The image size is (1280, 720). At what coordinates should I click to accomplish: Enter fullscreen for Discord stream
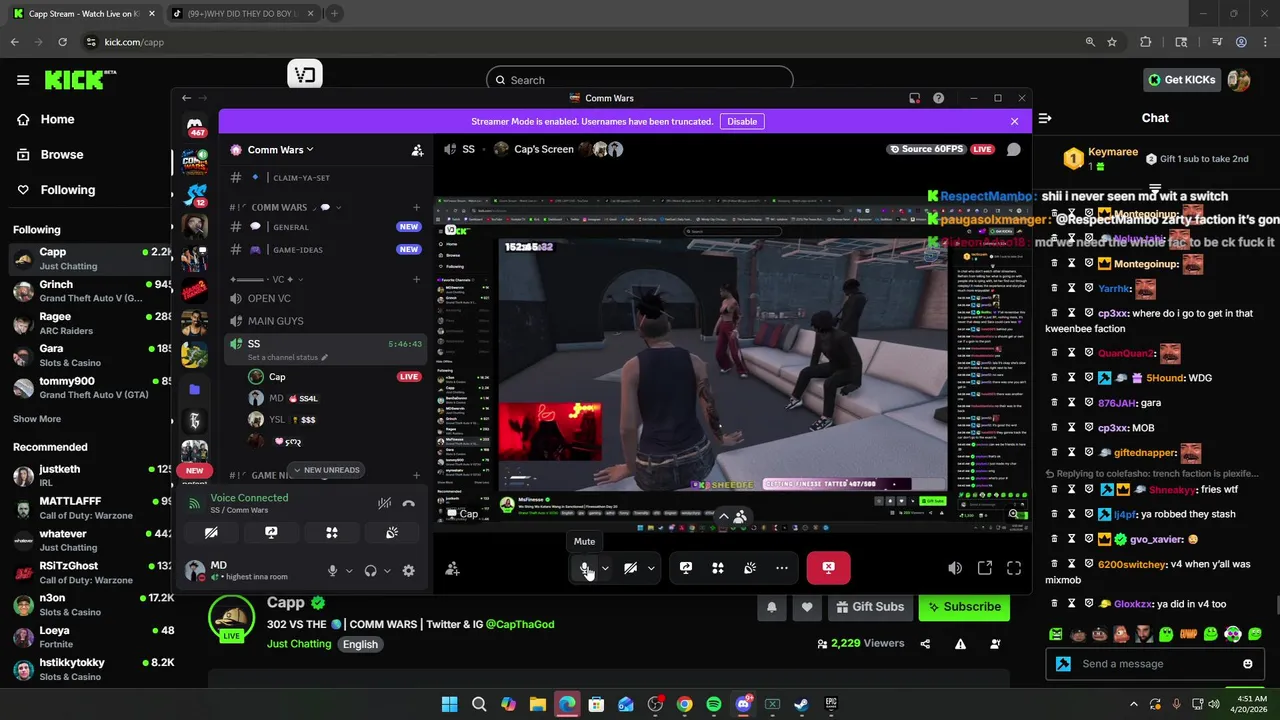point(1014,568)
